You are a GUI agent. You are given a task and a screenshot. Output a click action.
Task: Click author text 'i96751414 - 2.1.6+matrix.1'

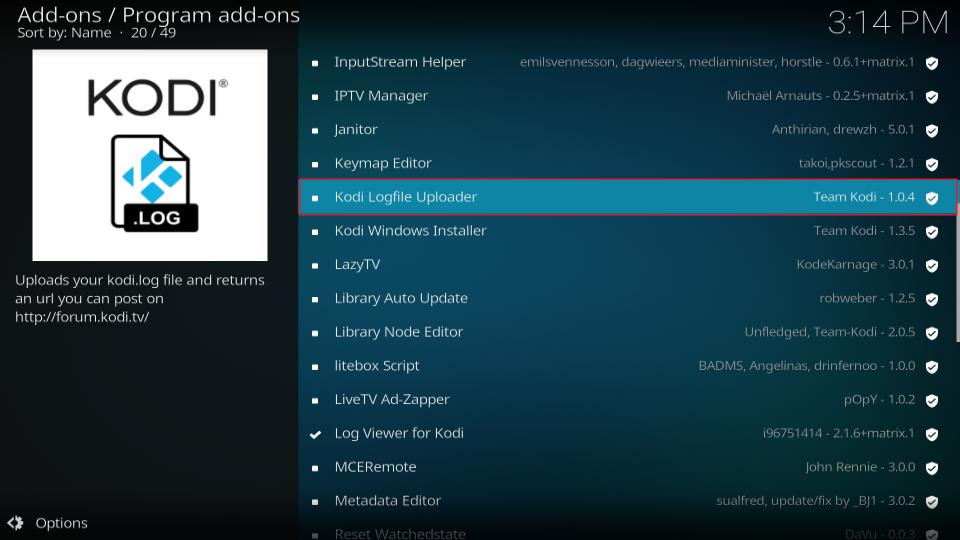click(839, 433)
